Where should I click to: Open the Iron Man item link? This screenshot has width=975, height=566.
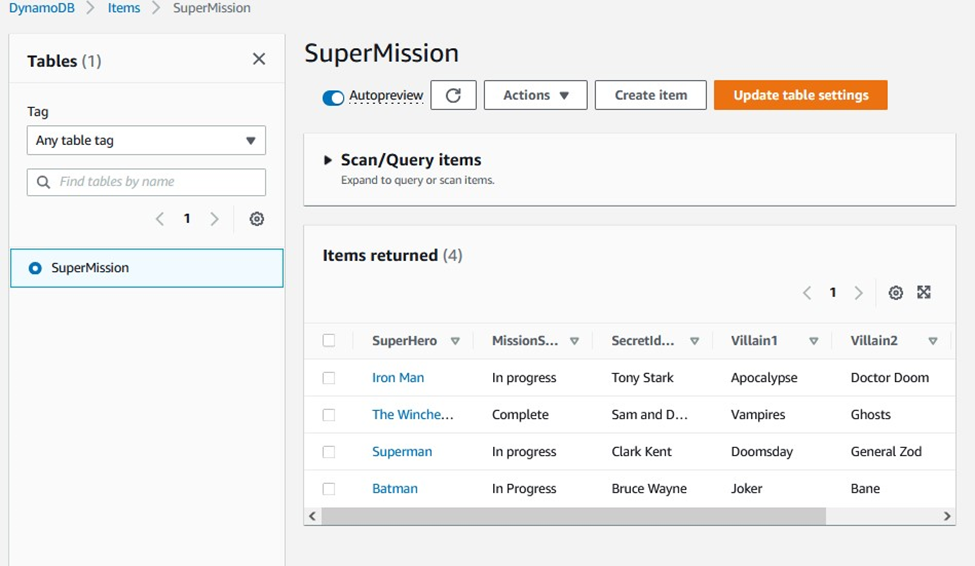[398, 378]
